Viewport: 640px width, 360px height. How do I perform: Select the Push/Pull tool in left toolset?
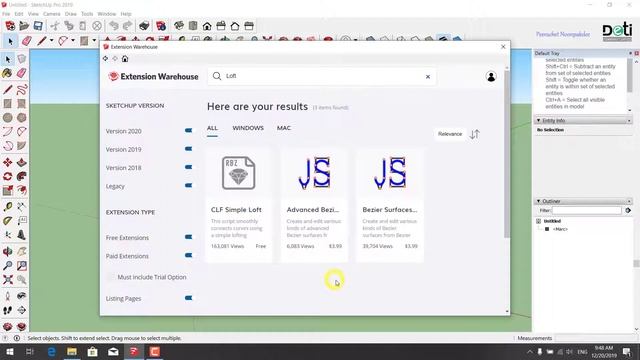pyautogui.click(x=22, y=162)
